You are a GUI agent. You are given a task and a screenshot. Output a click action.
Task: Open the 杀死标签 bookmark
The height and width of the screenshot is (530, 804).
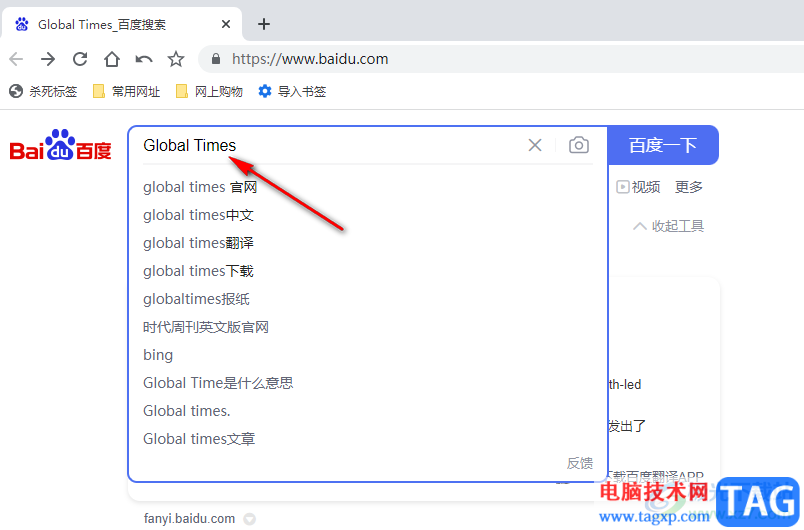pos(43,91)
